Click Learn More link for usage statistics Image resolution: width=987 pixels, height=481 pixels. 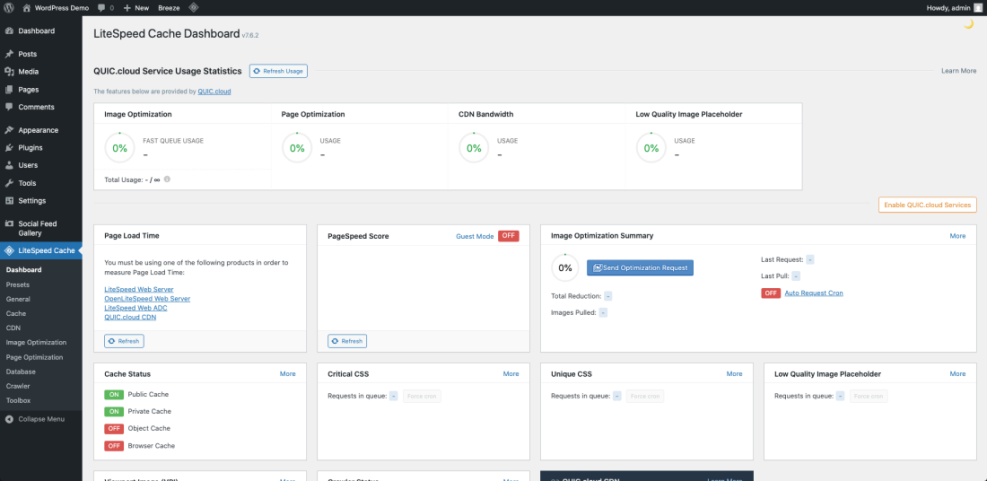[959, 71]
